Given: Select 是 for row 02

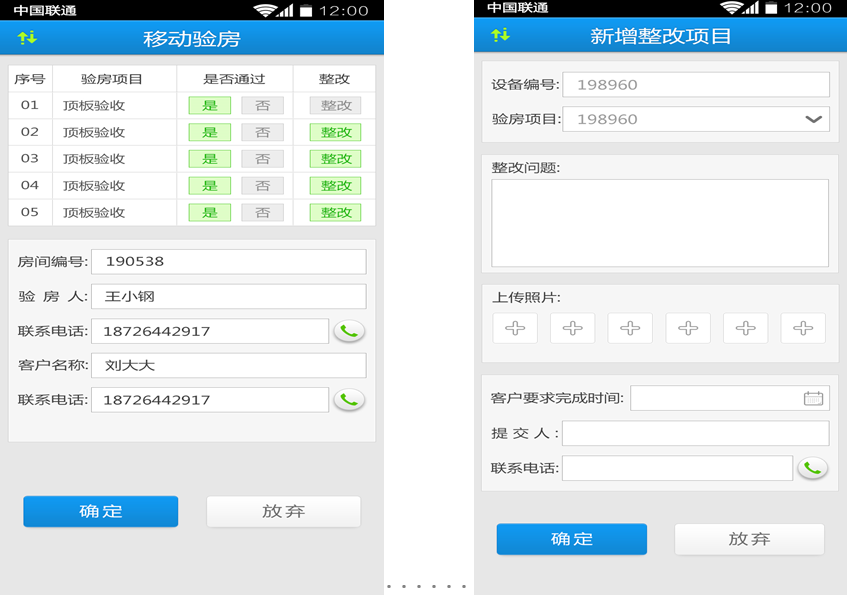Looking at the screenshot, I should (210, 132).
